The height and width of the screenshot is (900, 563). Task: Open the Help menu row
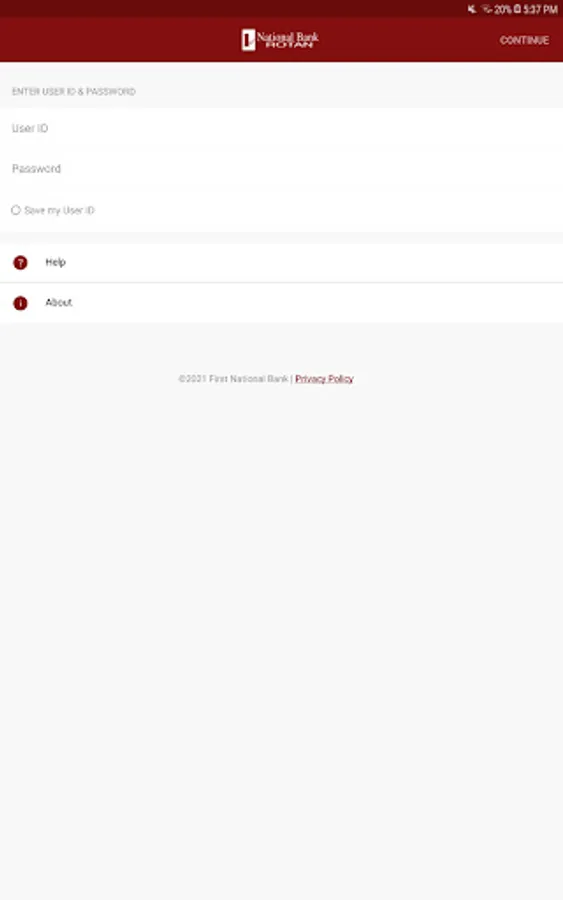[x=281, y=262]
